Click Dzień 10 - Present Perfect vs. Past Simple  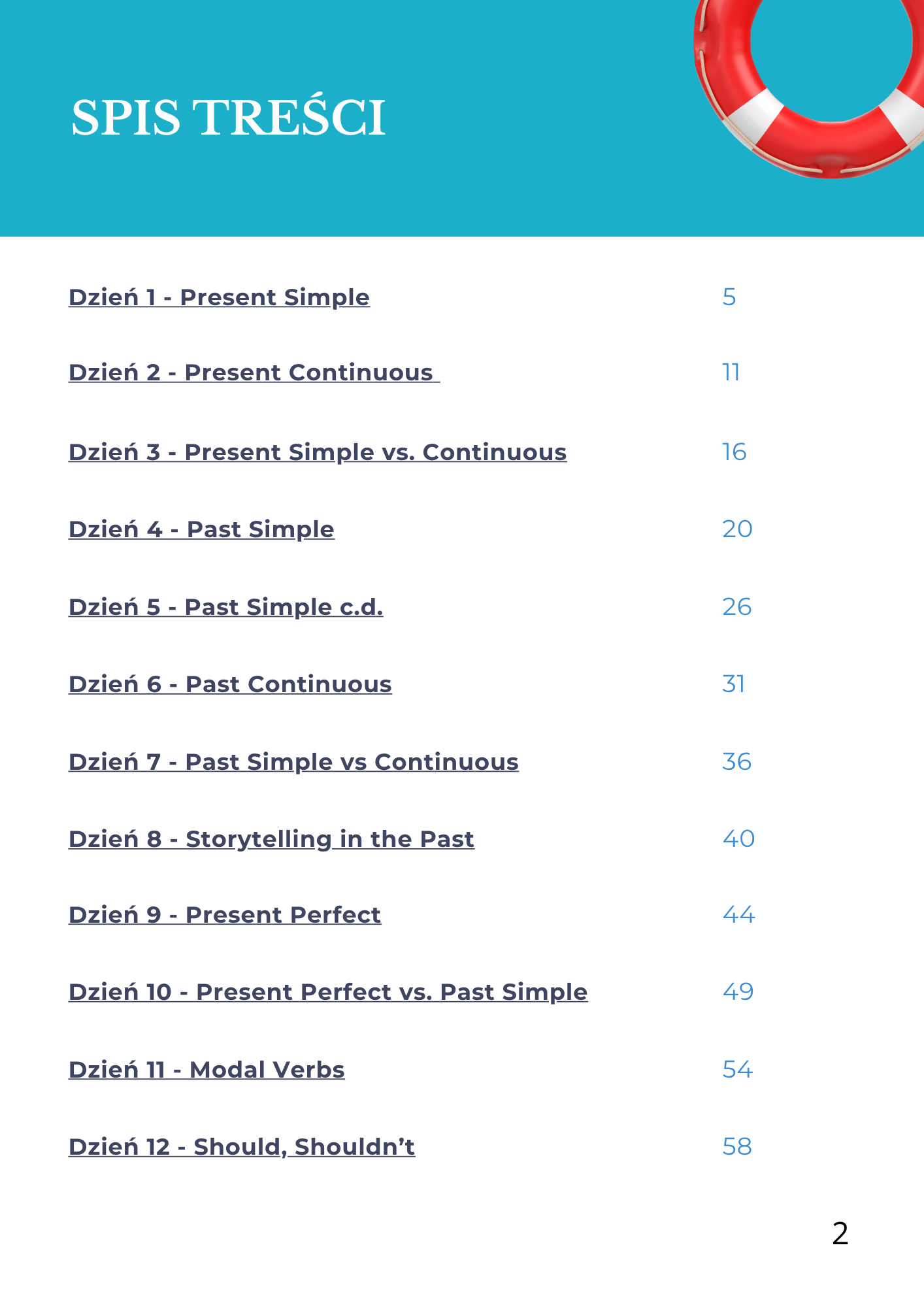pos(328,992)
